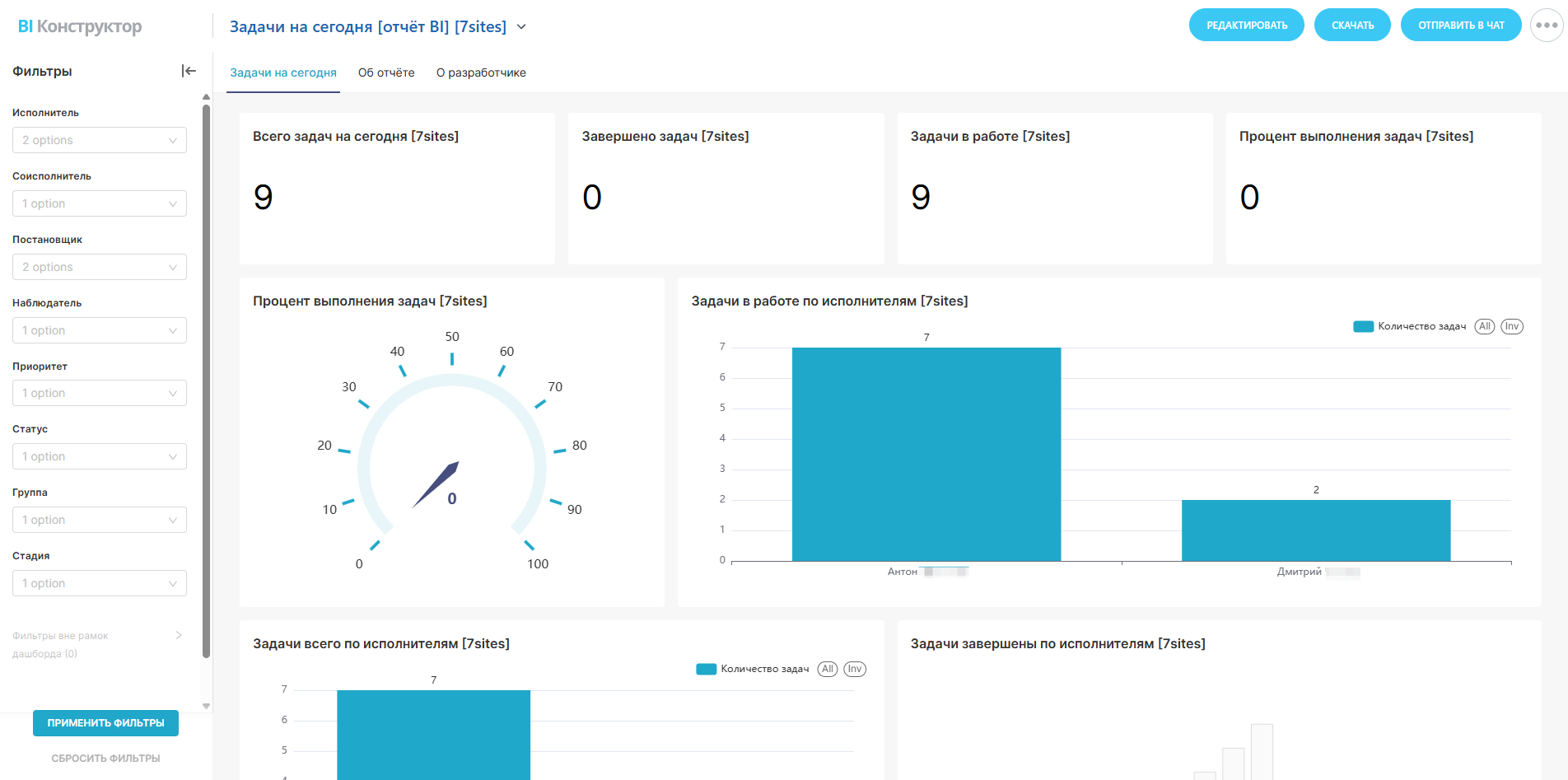Click ПРИМЕНИТЬ ФИЛЬТРЫ button
Image resolution: width=1568 pixels, height=780 pixels.
coord(105,722)
